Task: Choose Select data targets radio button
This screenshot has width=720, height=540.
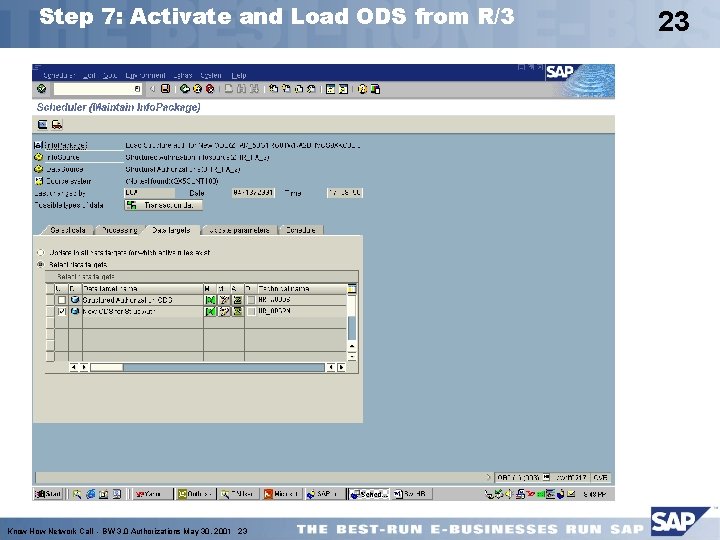Action: point(40,264)
